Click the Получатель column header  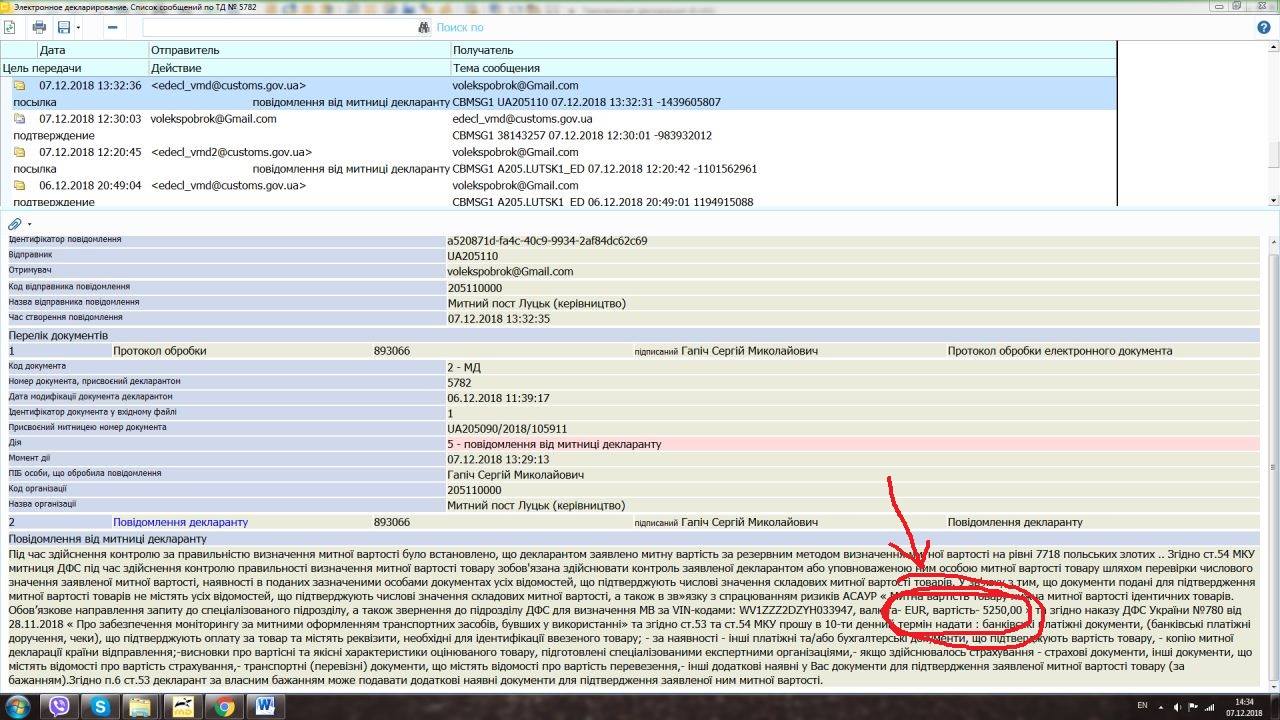[483, 50]
